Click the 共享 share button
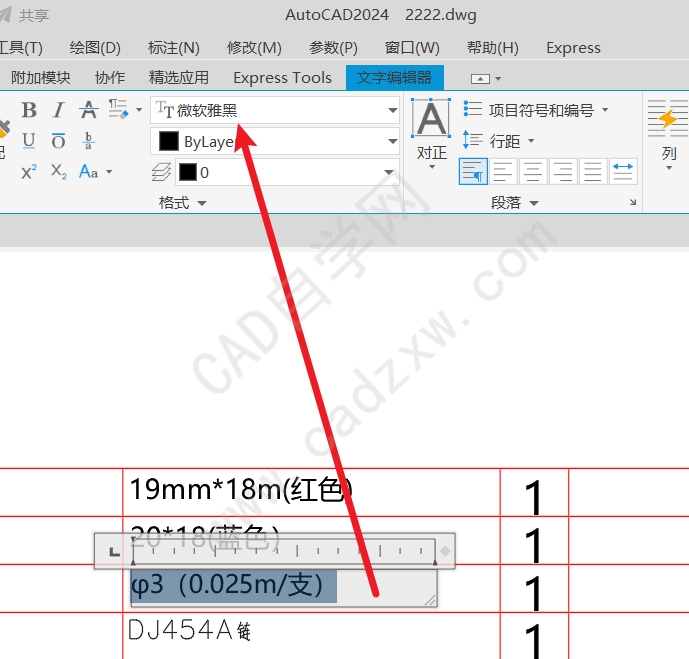This screenshot has width=689, height=659. pos(25,15)
